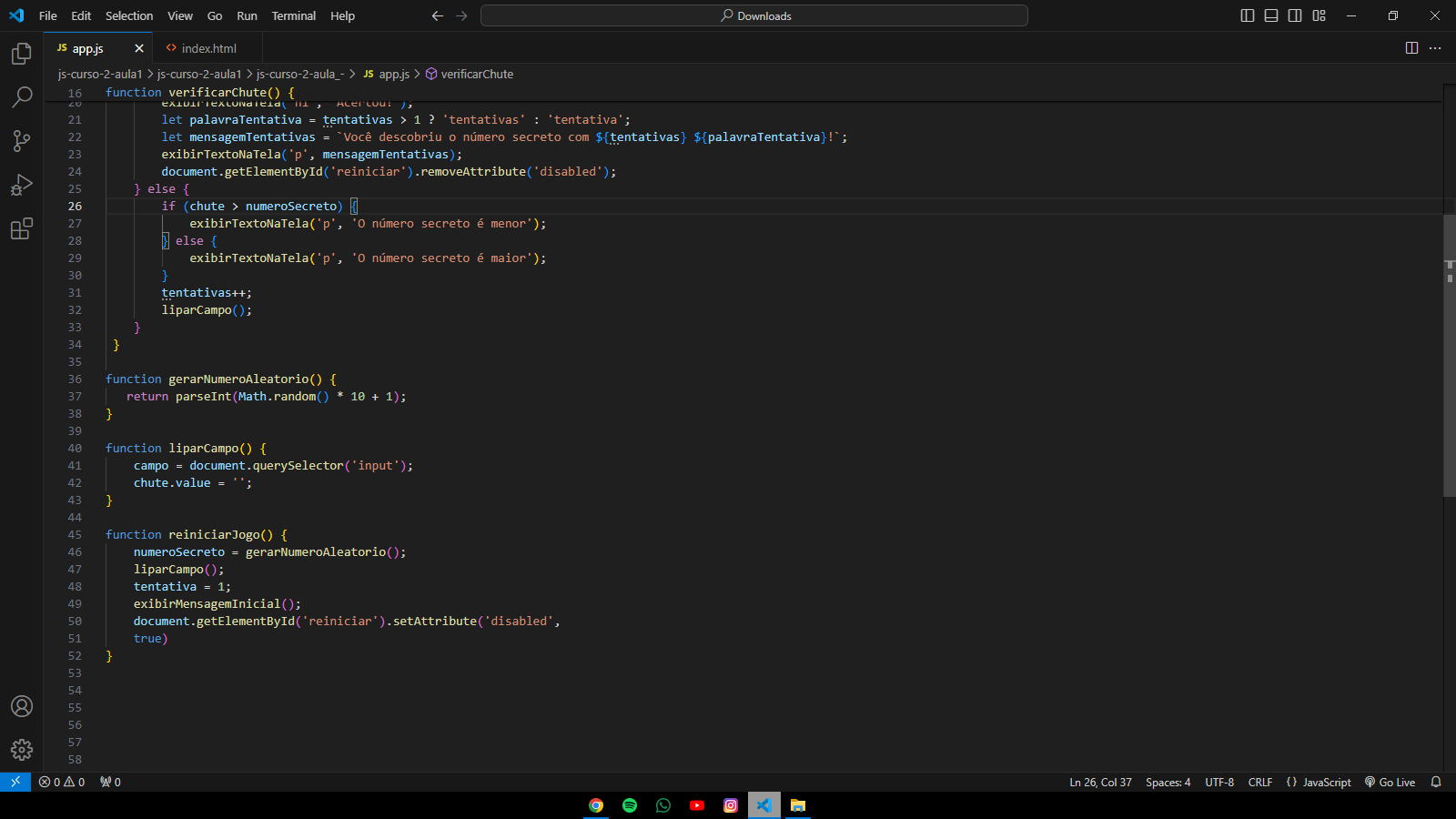Click the ports forwarded indicator
Screen dimensions: 1456x819
110,782
